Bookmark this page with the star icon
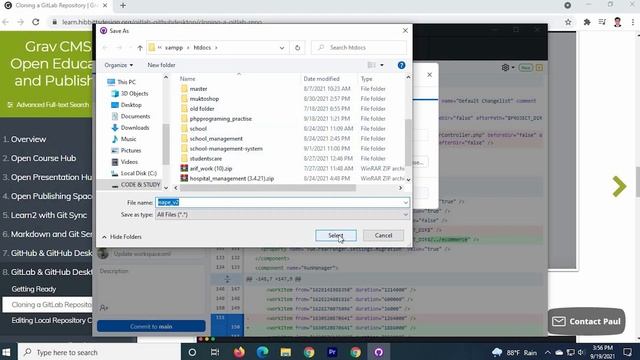The image size is (640, 360). [x=568, y=22]
